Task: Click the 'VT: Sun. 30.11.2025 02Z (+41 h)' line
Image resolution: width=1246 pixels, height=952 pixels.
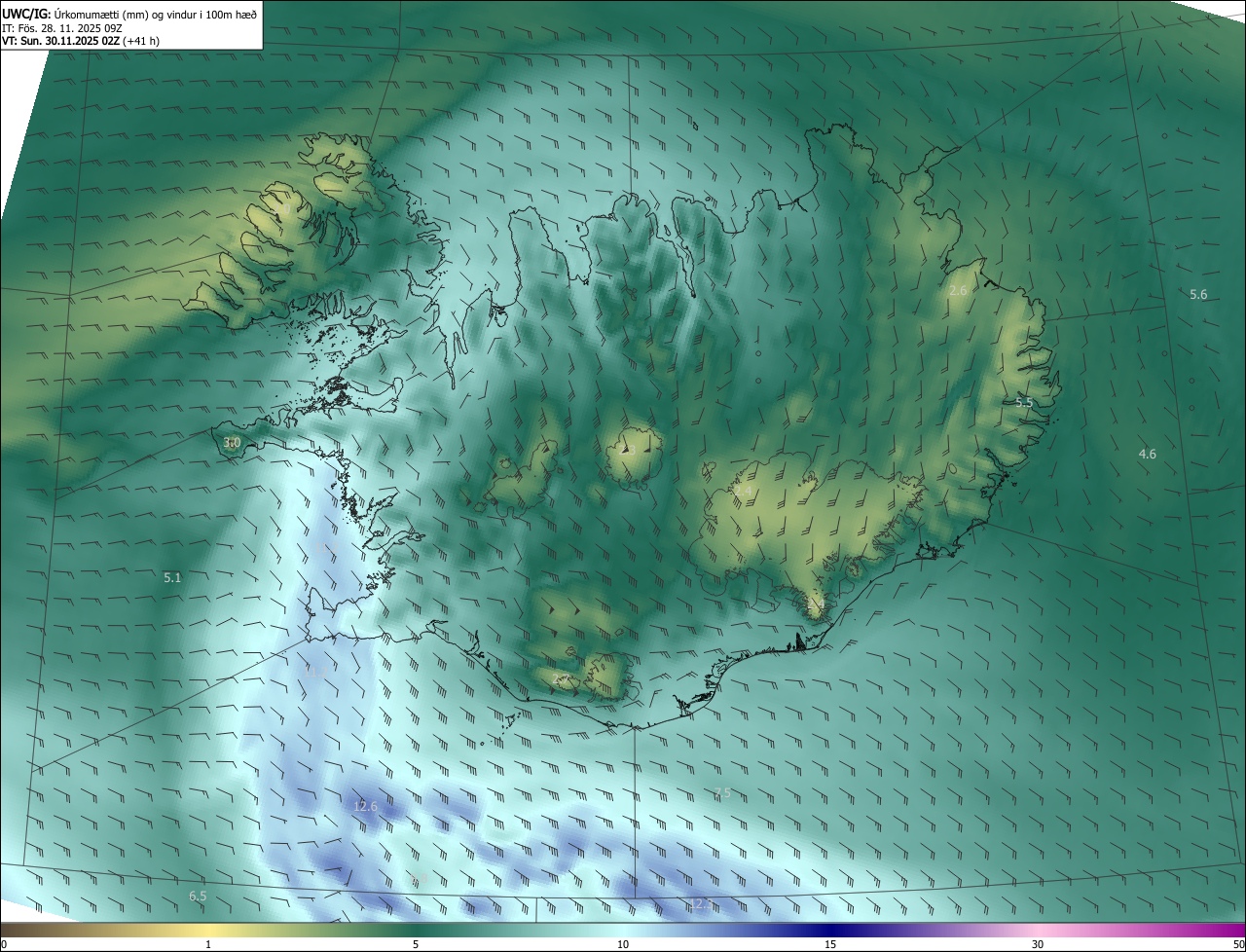Action: pyautogui.click(x=81, y=42)
